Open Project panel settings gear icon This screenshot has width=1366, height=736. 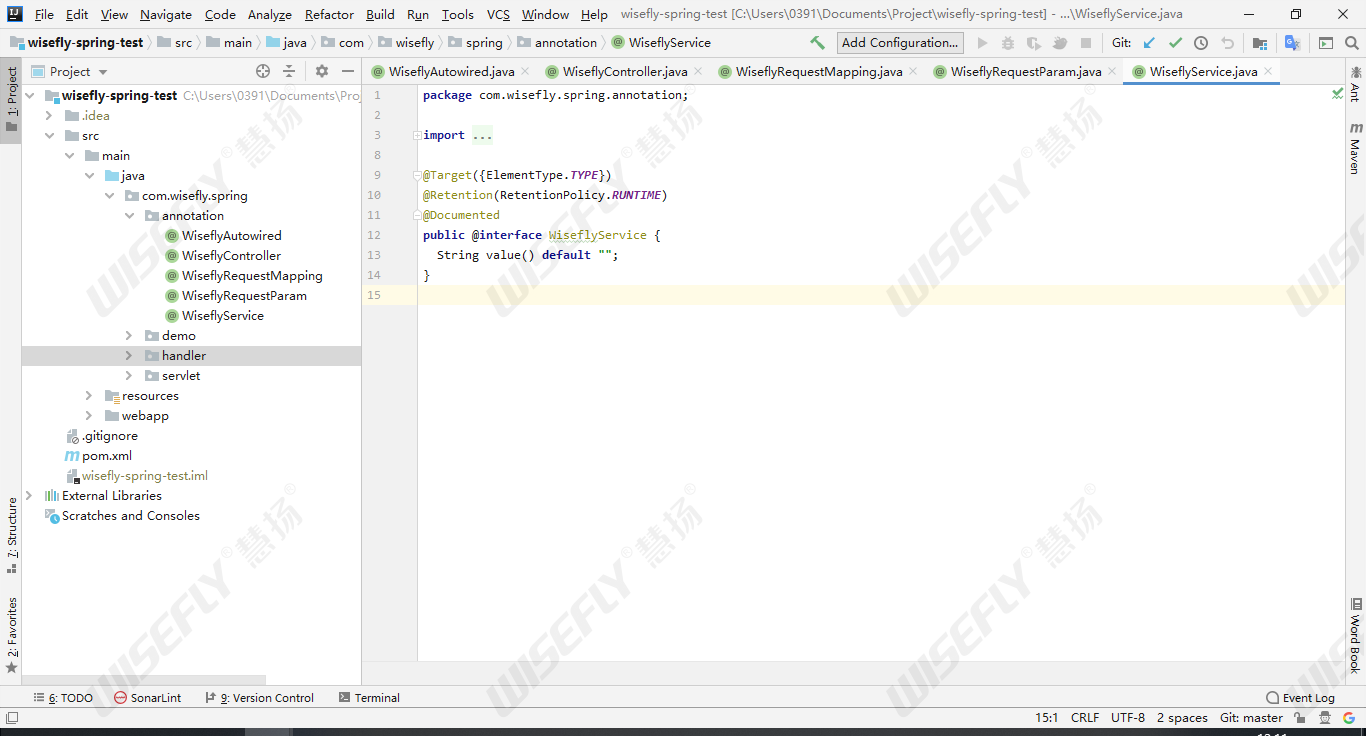coord(322,71)
